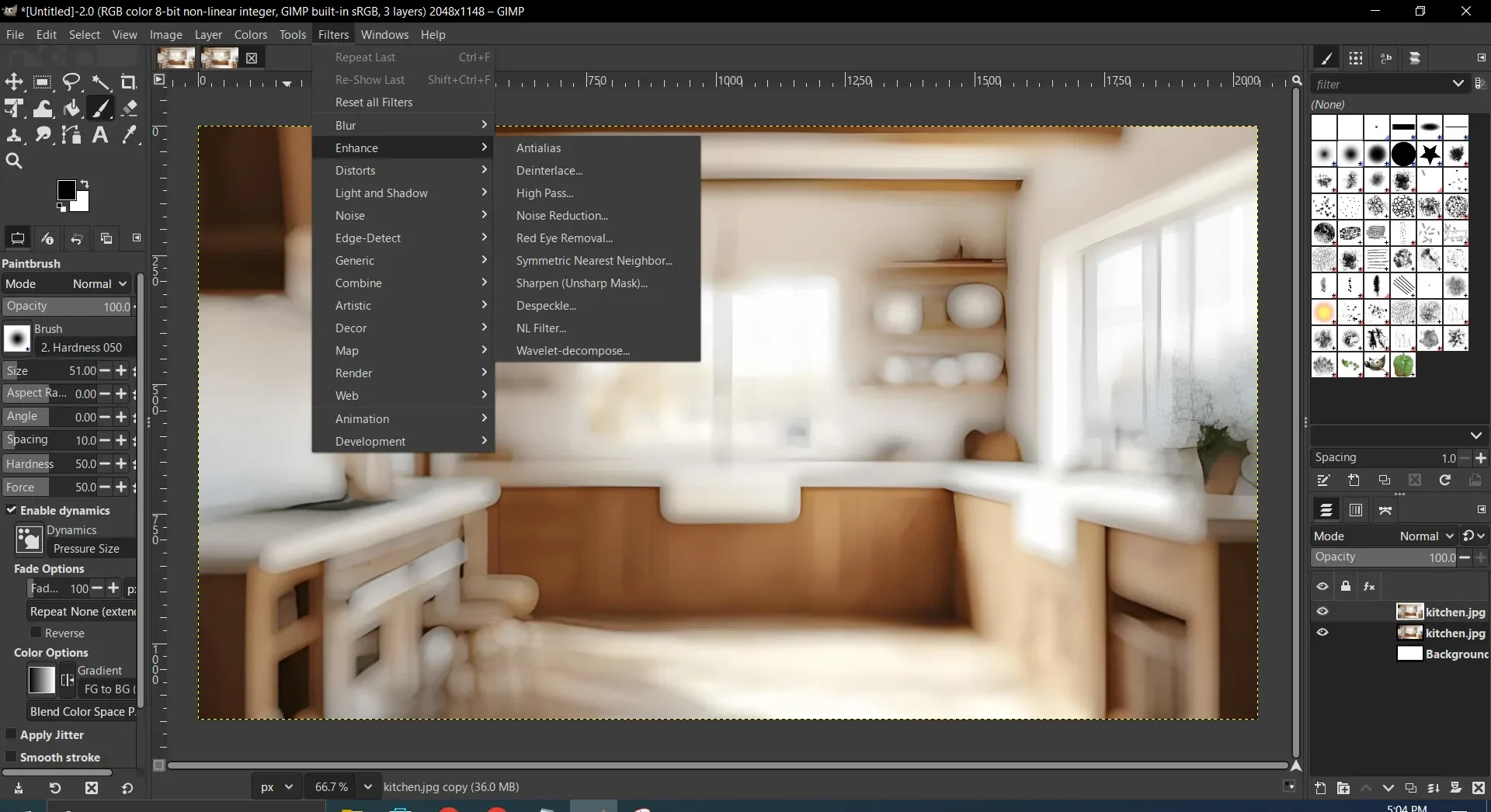
Task: Select the Unified Transform tool
Action: [x=14, y=109]
